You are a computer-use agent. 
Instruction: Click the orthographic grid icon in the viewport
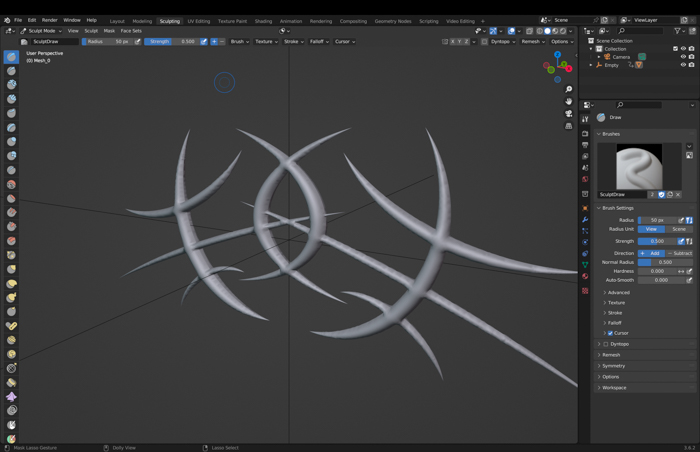[x=568, y=126]
